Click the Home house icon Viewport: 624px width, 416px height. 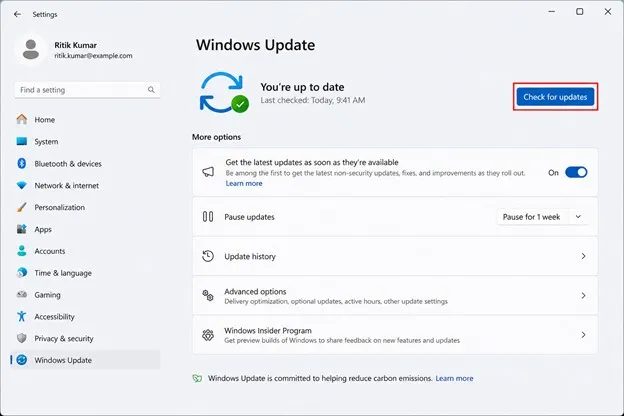[22, 119]
